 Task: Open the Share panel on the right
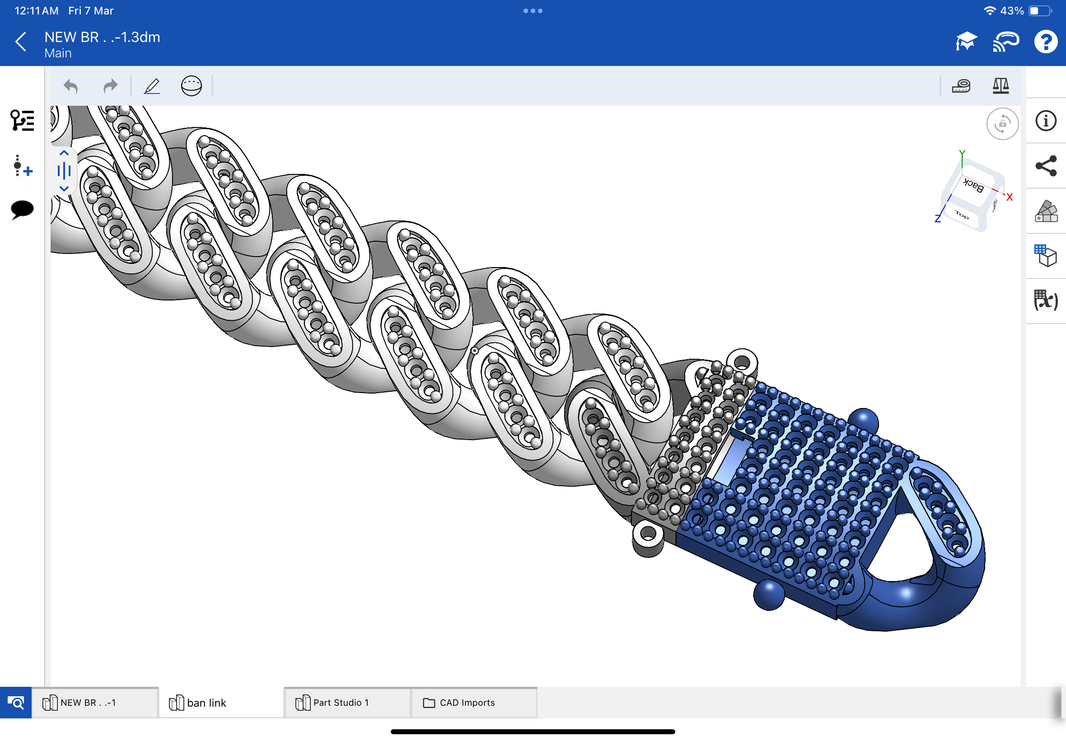[1045, 167]
